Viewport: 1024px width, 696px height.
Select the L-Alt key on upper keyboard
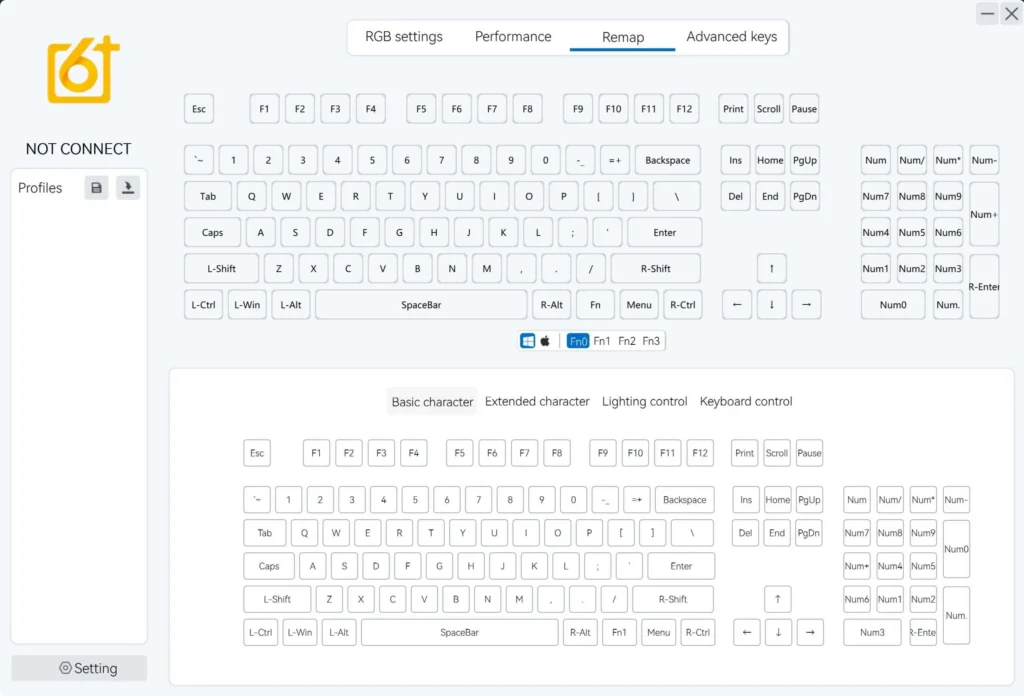click(291, 305)
